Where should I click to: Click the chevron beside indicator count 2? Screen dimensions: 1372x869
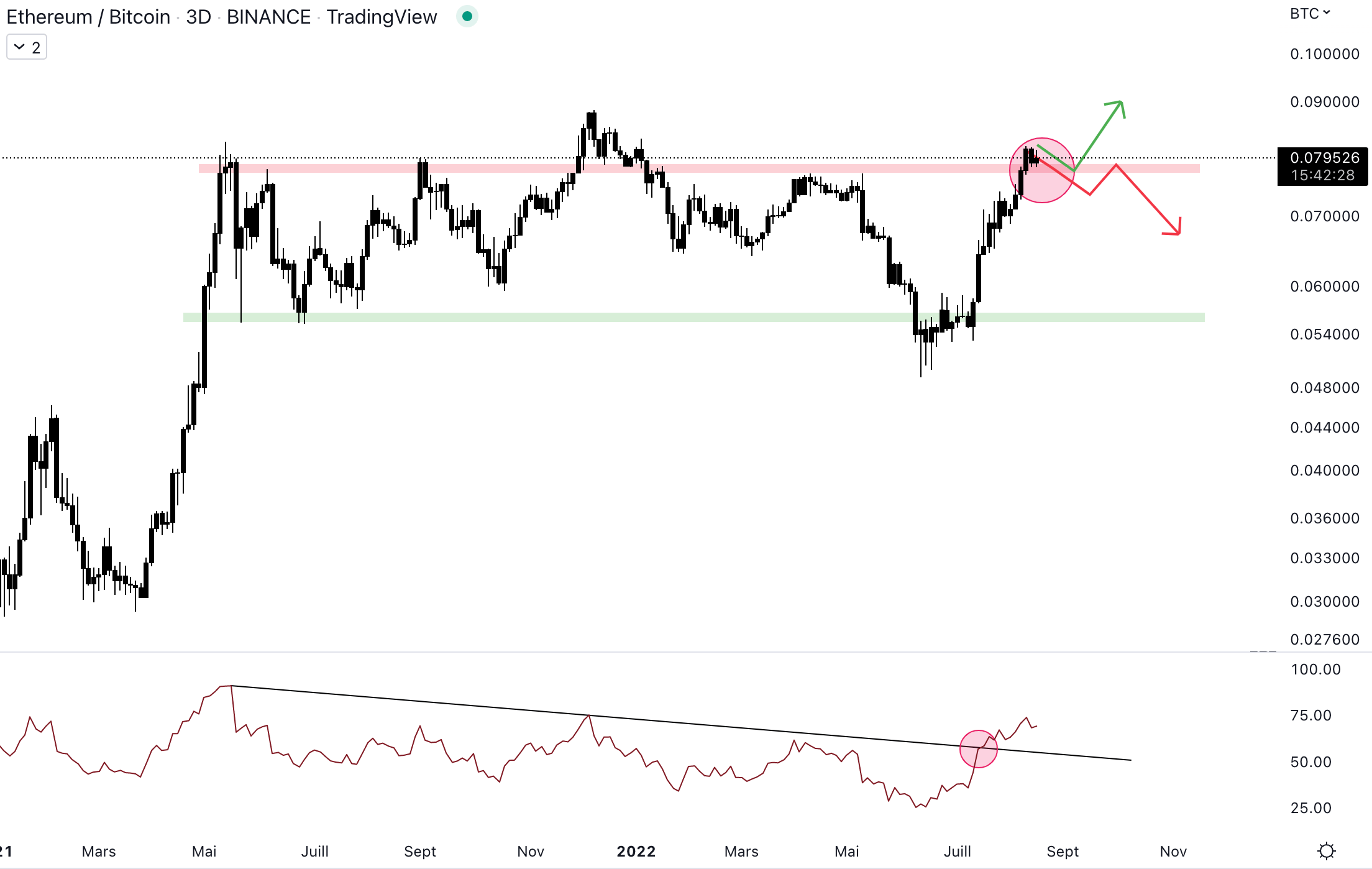coord(19,47)
